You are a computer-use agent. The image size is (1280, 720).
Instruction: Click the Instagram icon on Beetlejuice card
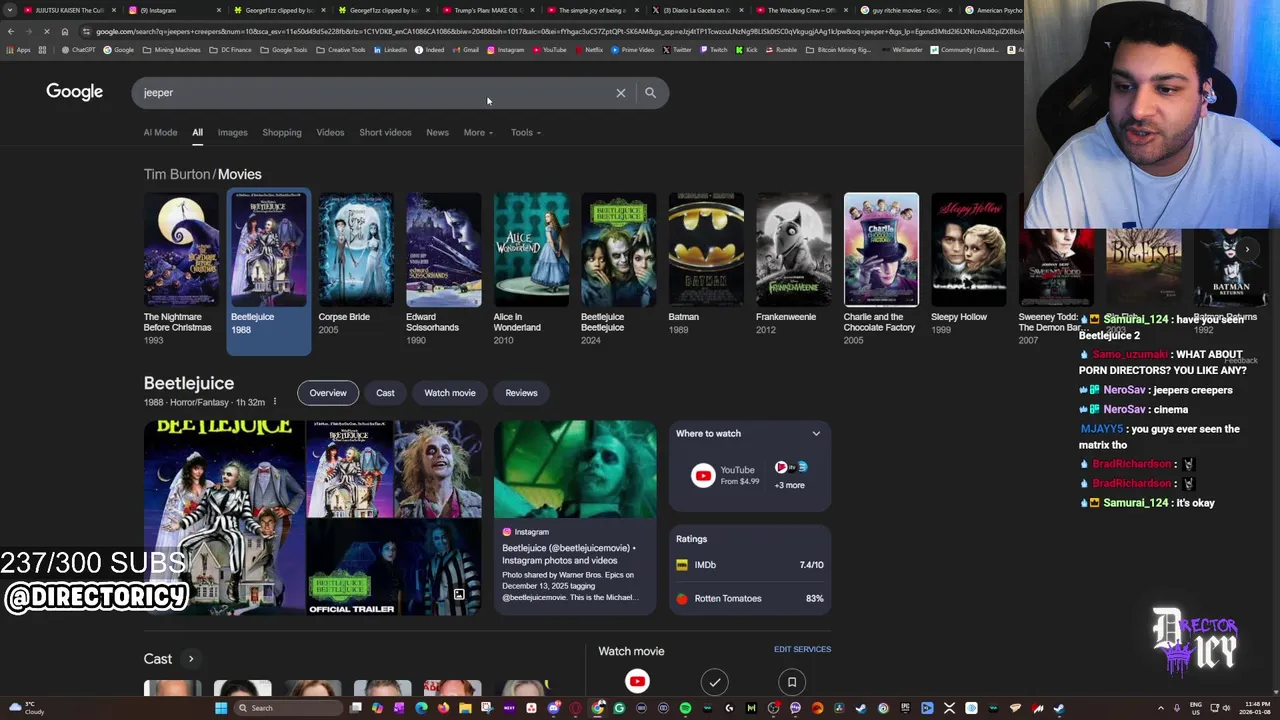tap(507, 532)
